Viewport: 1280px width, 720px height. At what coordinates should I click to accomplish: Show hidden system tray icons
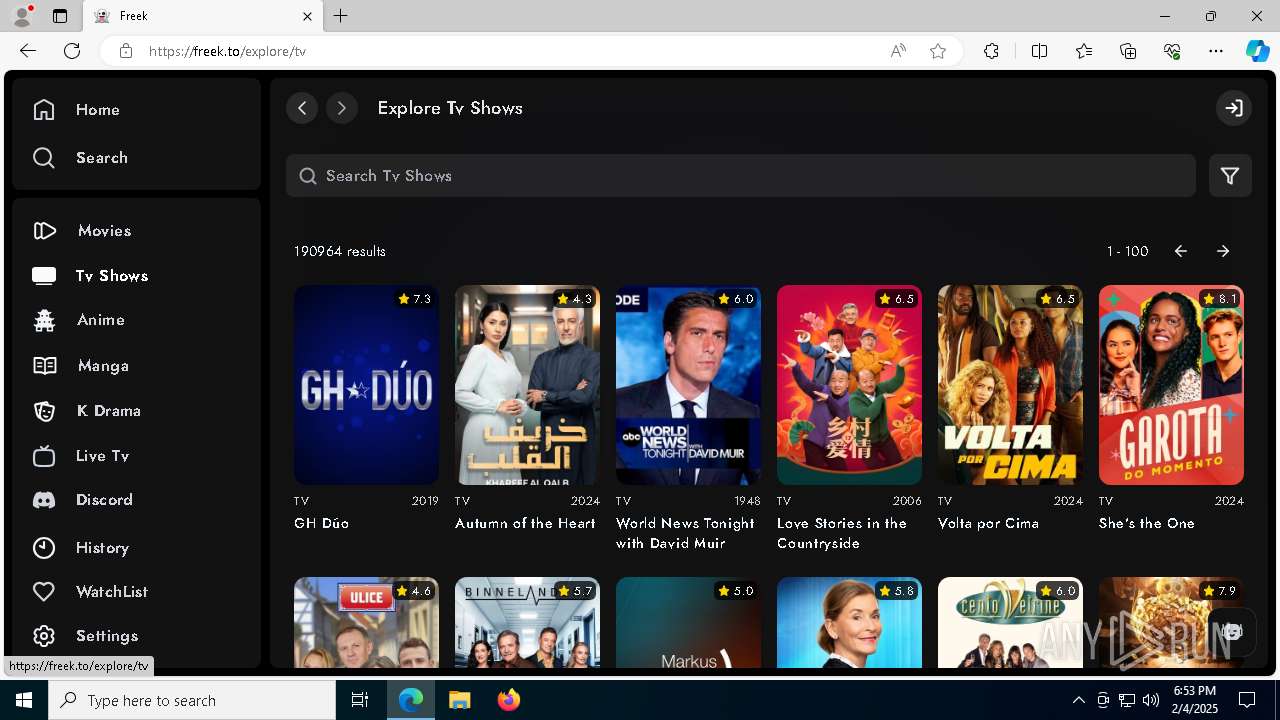tap(1078, 700)
